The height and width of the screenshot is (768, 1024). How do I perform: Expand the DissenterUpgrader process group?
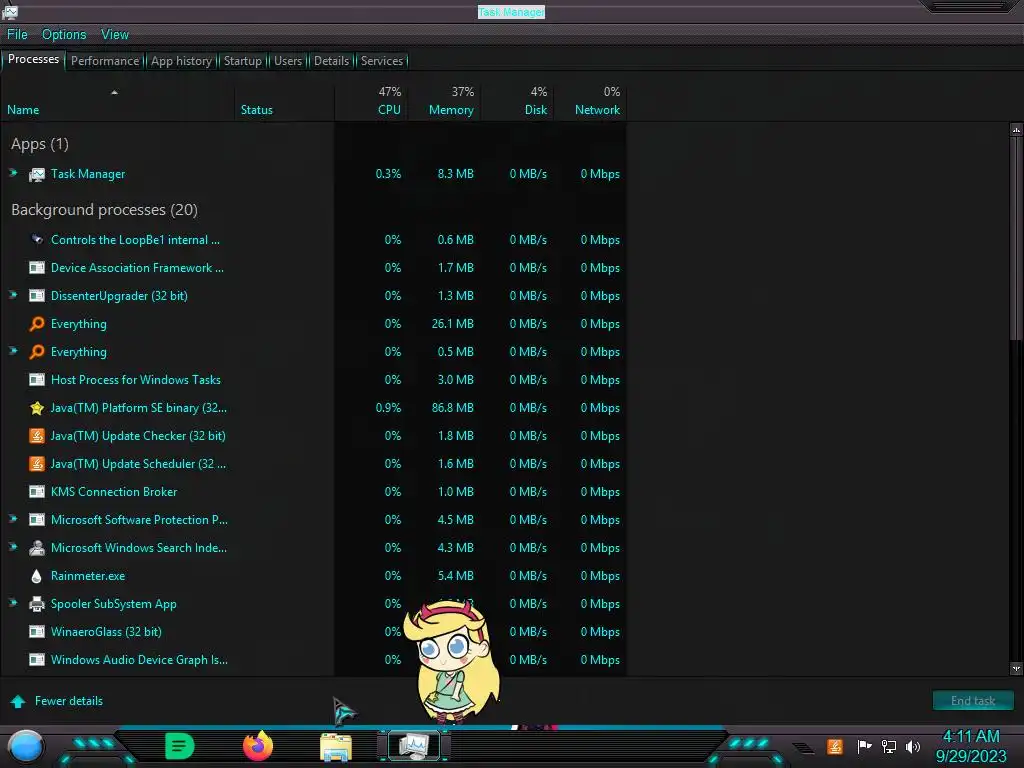[13, 295]
